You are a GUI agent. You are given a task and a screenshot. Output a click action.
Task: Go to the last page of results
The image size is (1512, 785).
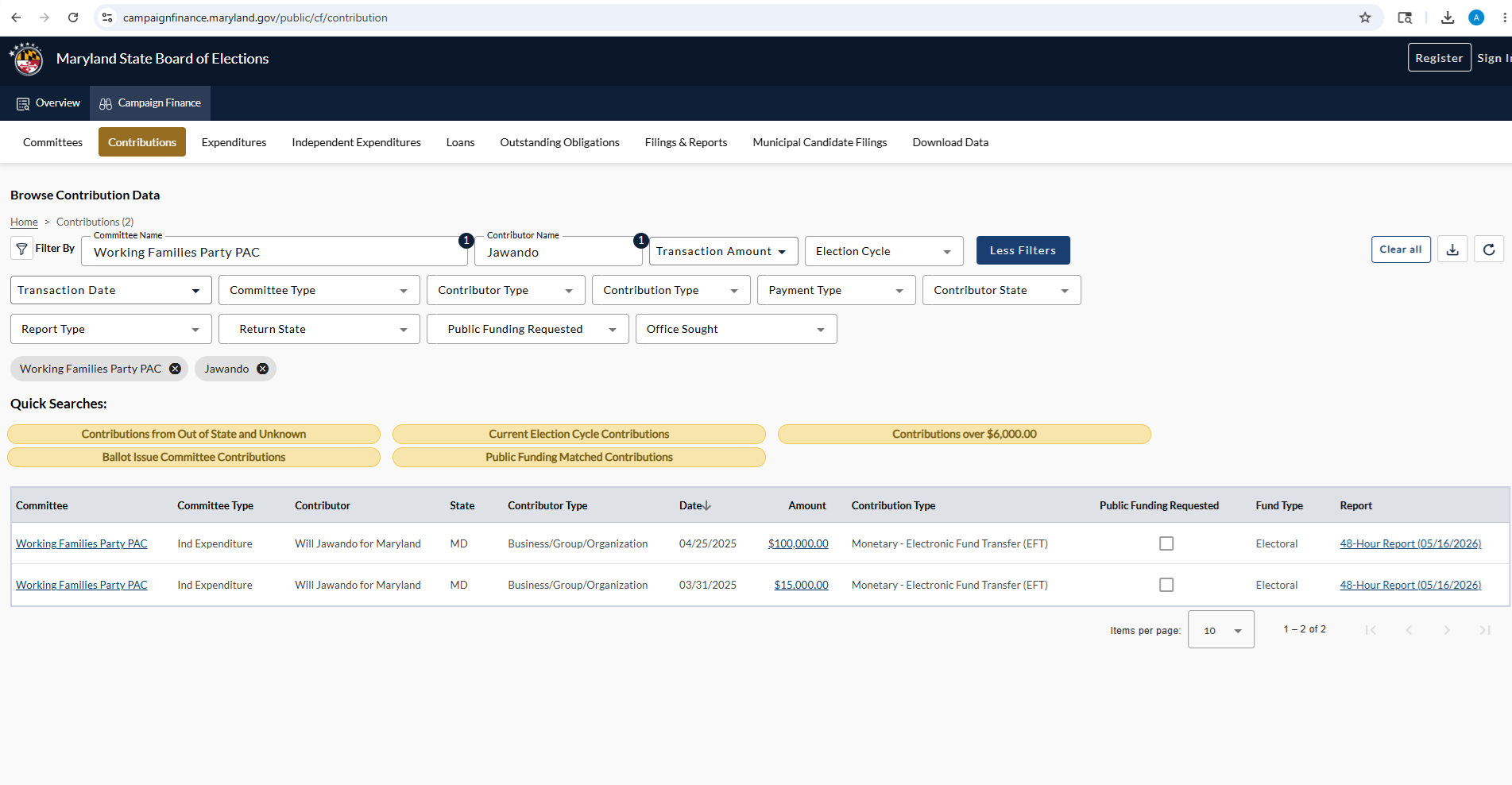[x=1485, y=630]
